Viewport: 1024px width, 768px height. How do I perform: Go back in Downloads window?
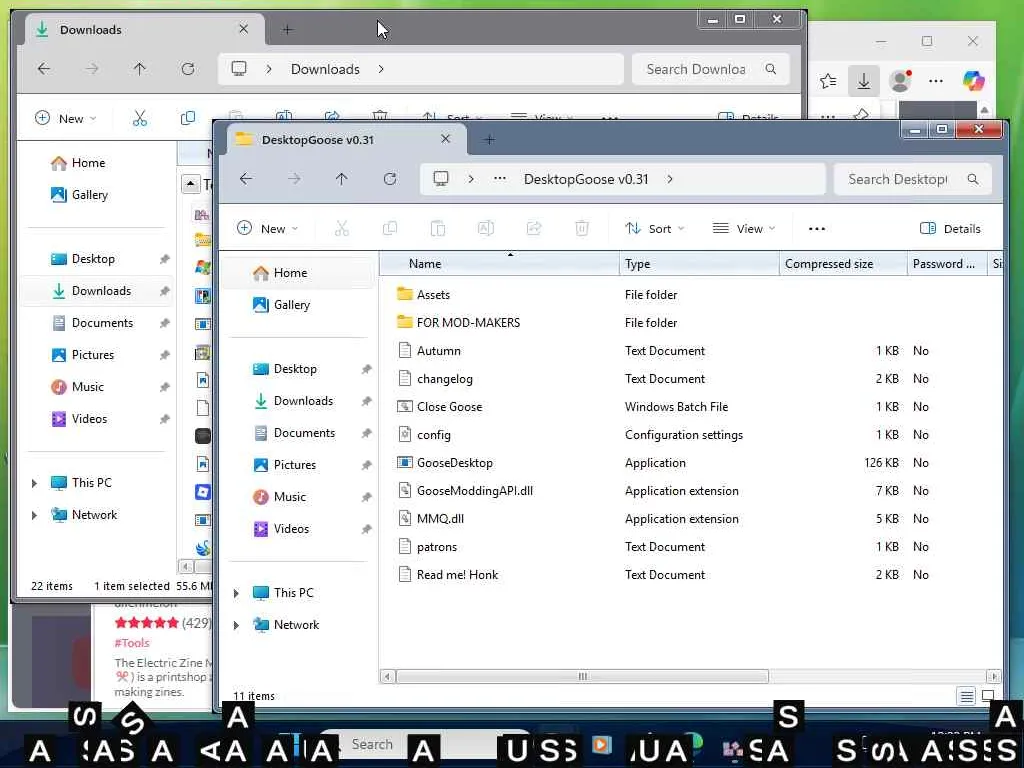click(44, 69)
